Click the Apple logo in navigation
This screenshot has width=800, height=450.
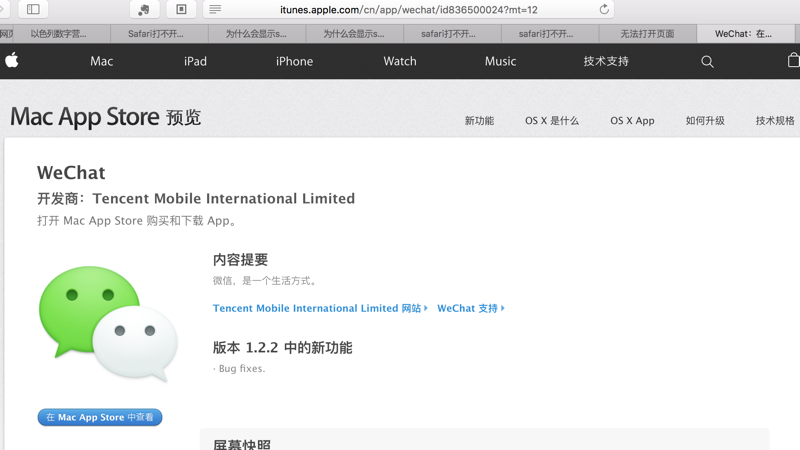[x=12, y=61]
